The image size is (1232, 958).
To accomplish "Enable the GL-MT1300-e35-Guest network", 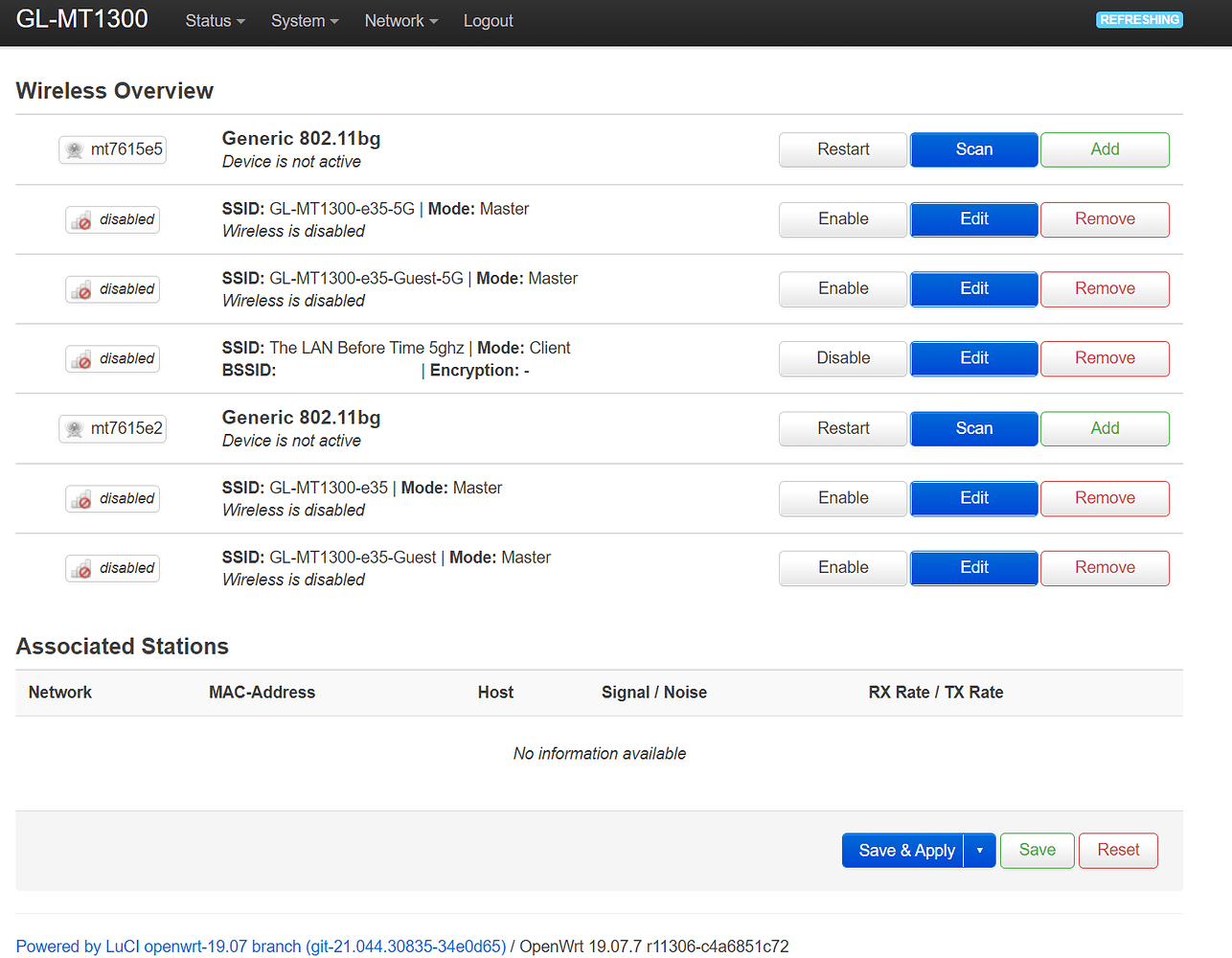I will click(842, 567).
